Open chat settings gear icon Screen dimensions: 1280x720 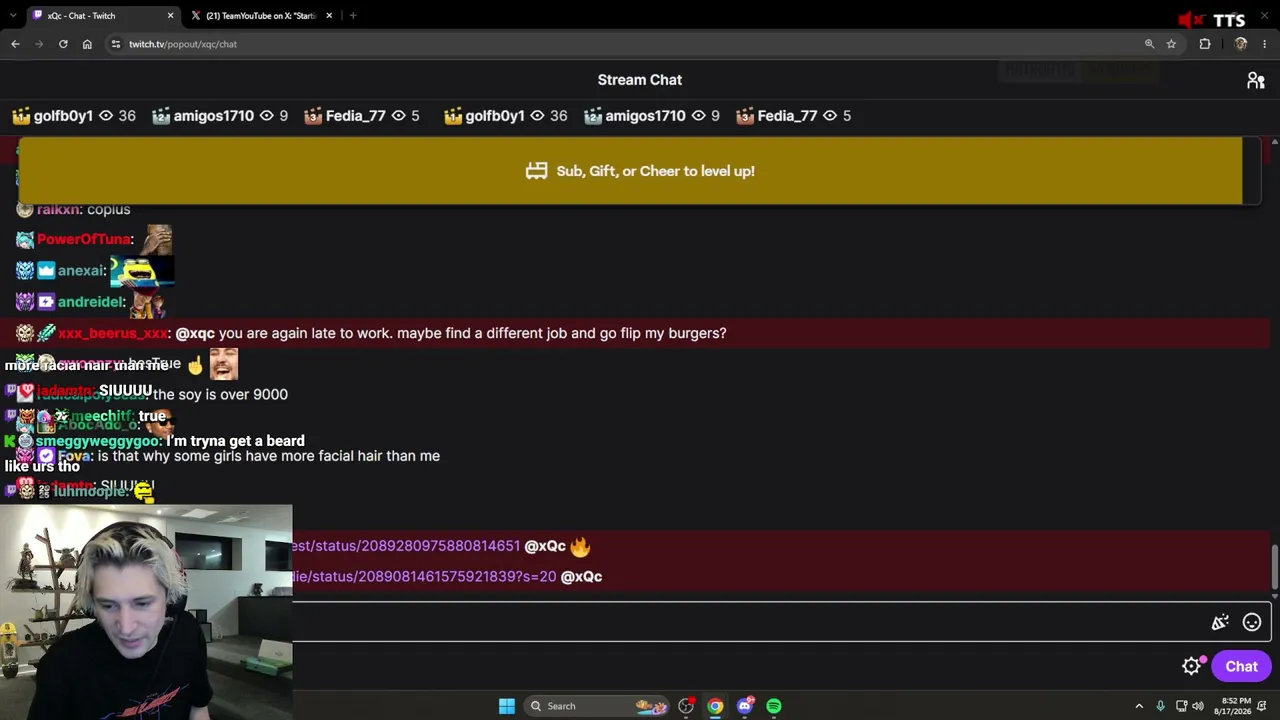point(1191,666)
